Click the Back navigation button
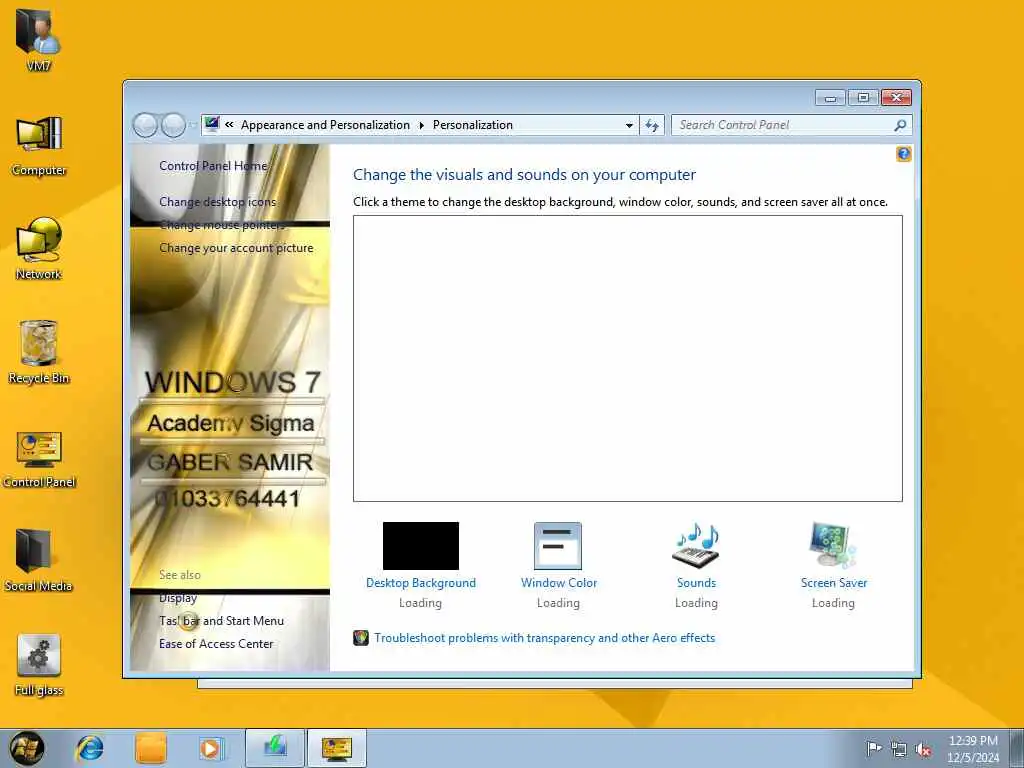The width and height of the screenshot is (1024, 768). 145,125
